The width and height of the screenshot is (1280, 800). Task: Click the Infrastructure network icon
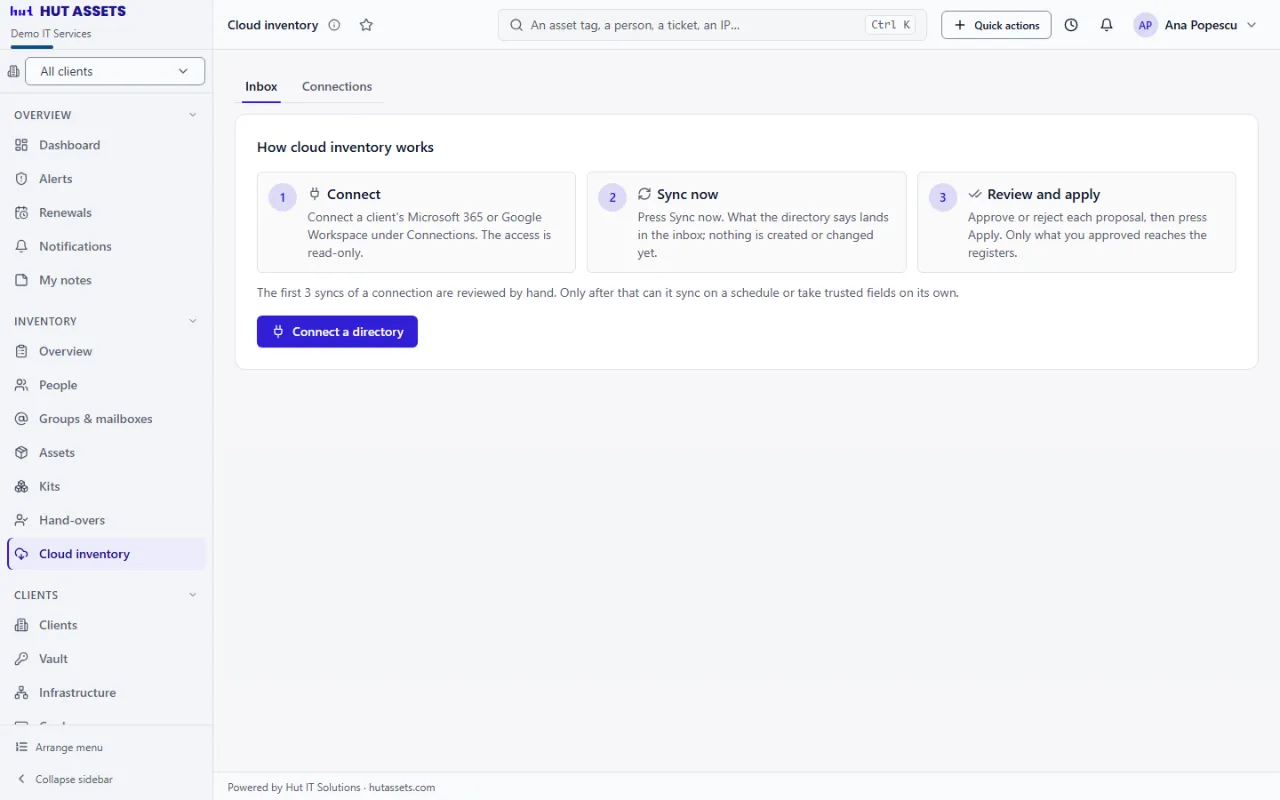point(21,693)
